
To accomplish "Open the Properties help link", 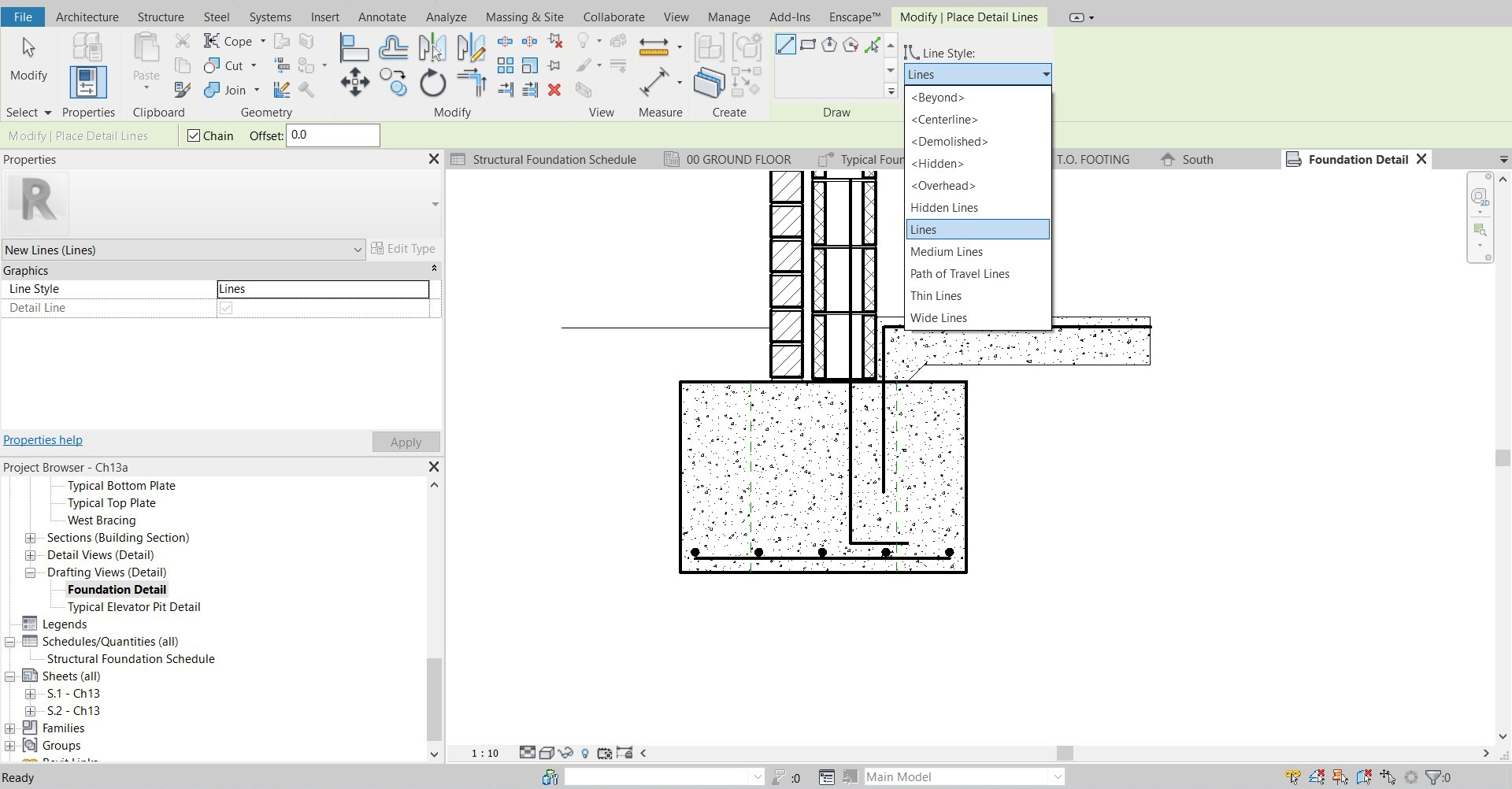I will tap(43, 439).
